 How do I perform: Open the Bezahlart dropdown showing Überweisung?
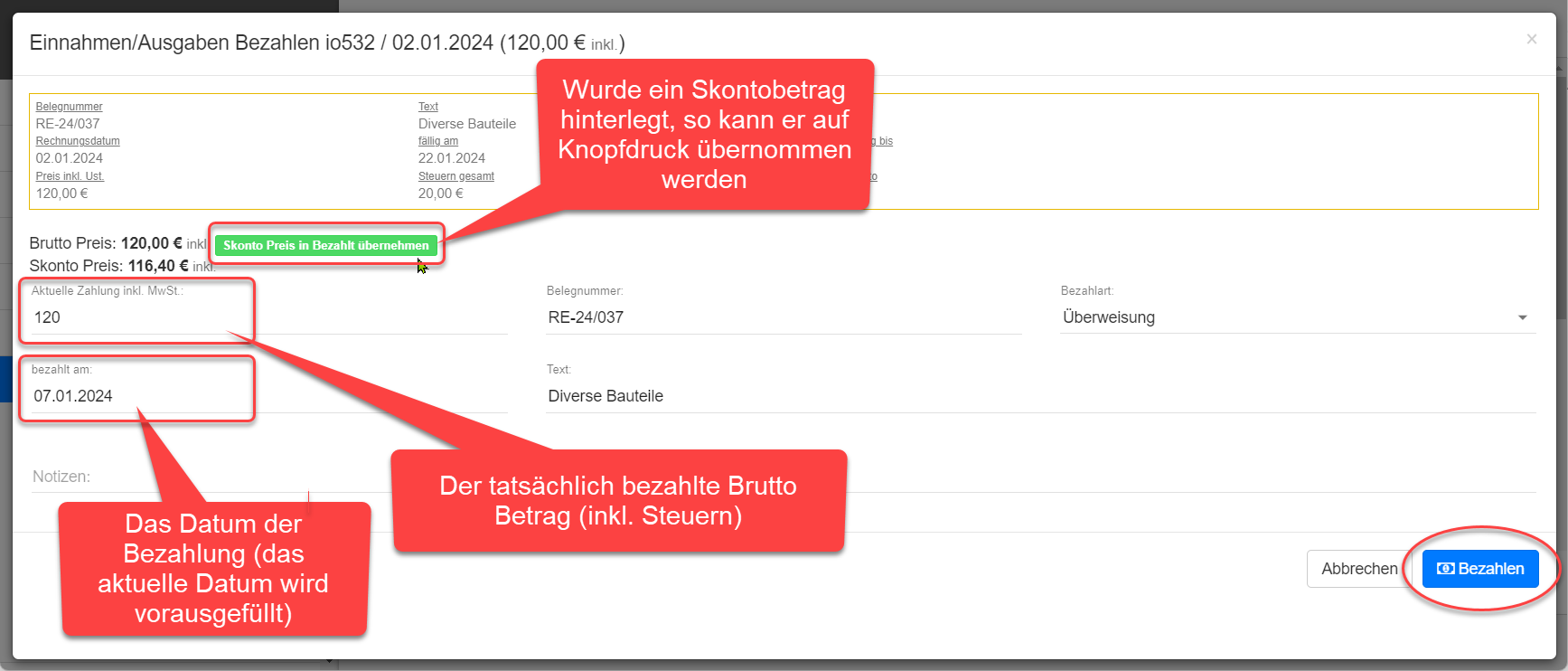(x=1283, y=317)
